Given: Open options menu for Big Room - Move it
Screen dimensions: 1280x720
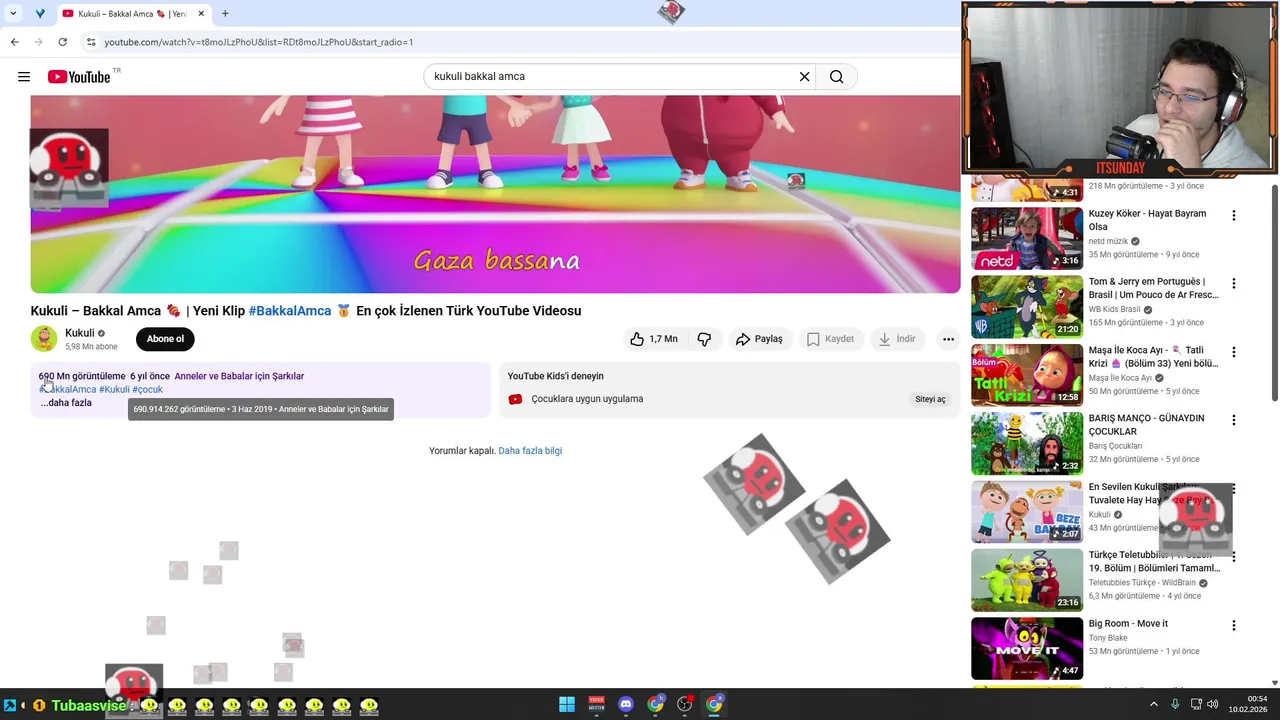Looking at the screenshot, I should (1233, 625).
